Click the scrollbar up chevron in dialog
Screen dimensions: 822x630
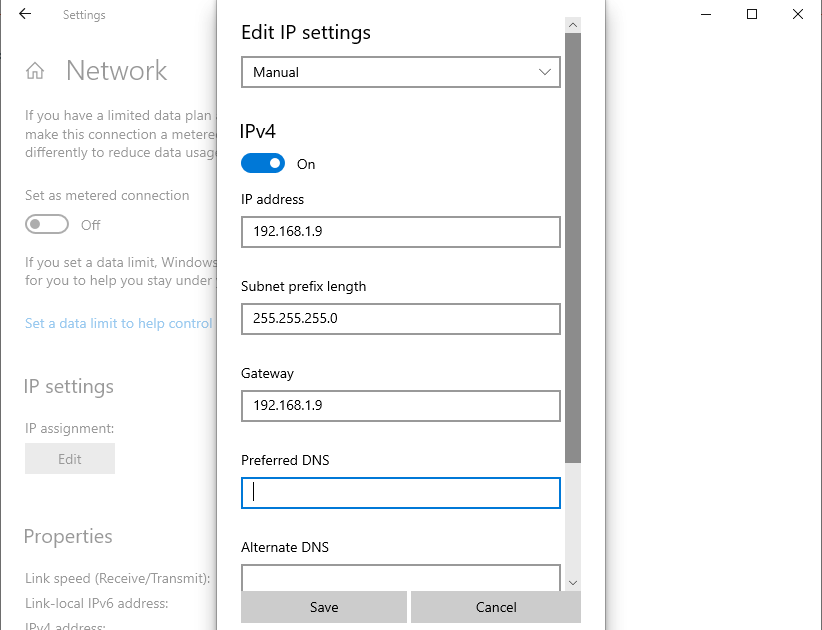572,24
